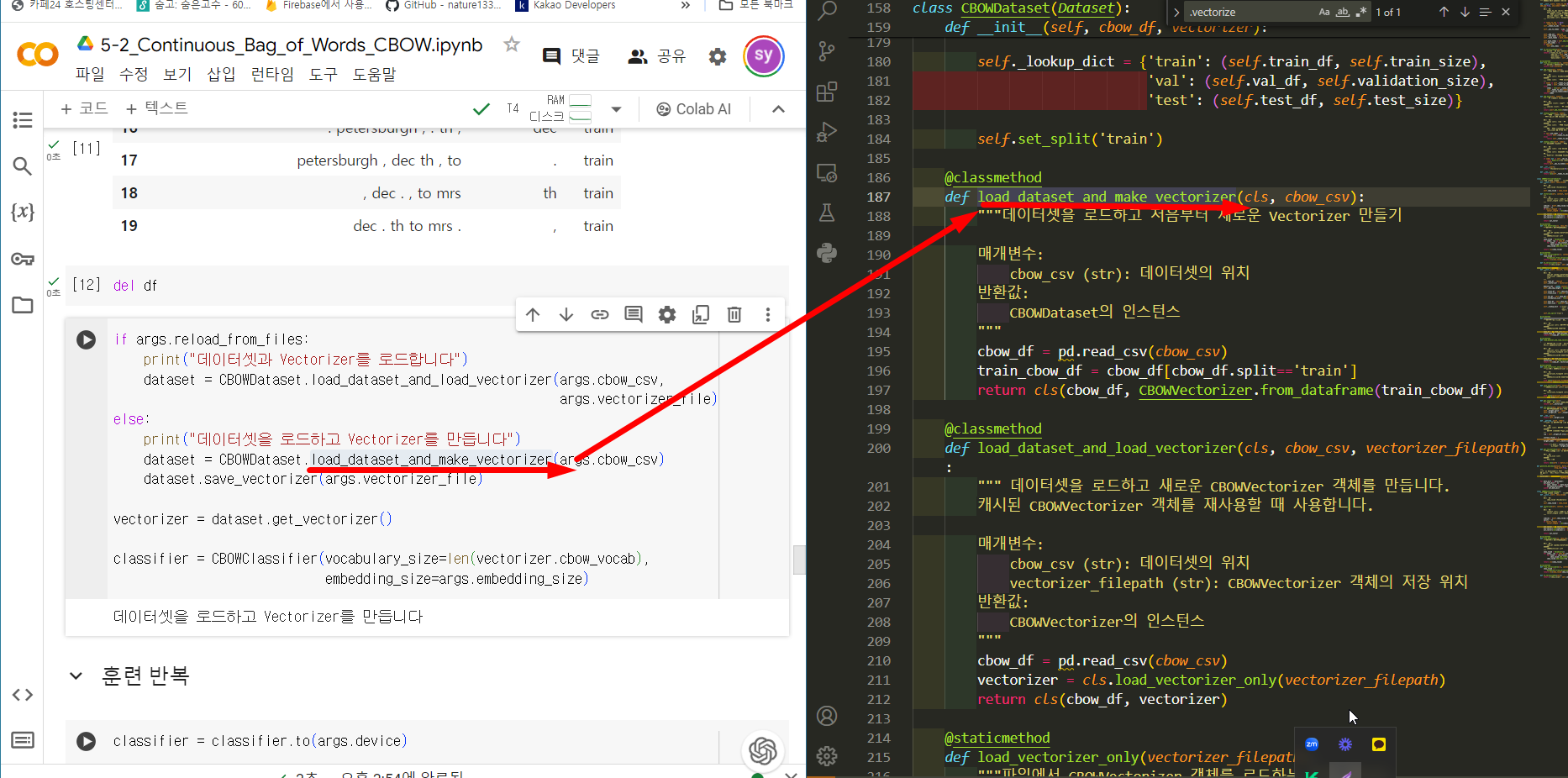Open the 도움말 menu

click(x=374, y=74)
